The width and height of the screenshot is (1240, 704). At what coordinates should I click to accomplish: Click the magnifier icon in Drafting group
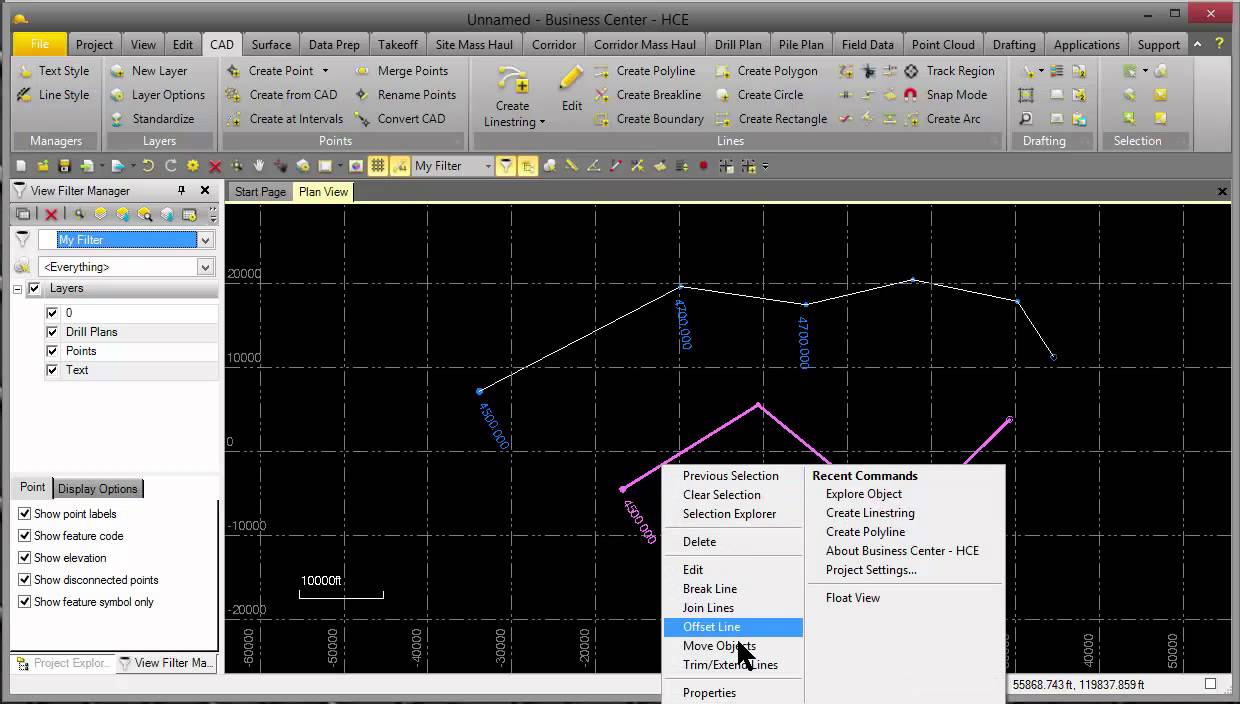pyautogui.click(x=1026, y=118)
